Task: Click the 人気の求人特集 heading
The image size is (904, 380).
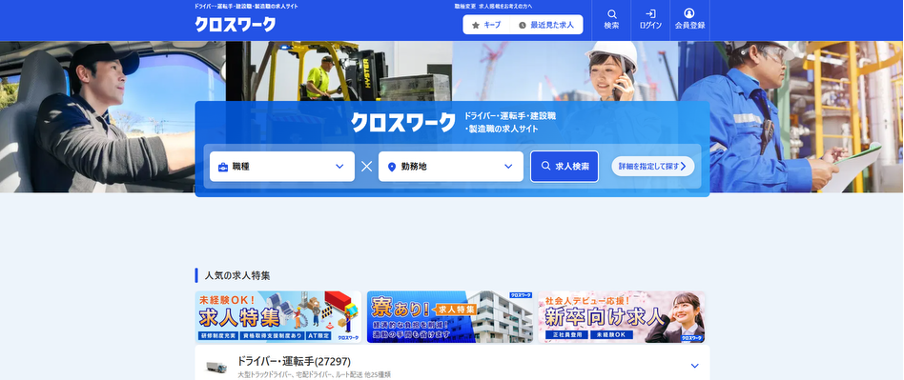Action: (x=238, y=276)
